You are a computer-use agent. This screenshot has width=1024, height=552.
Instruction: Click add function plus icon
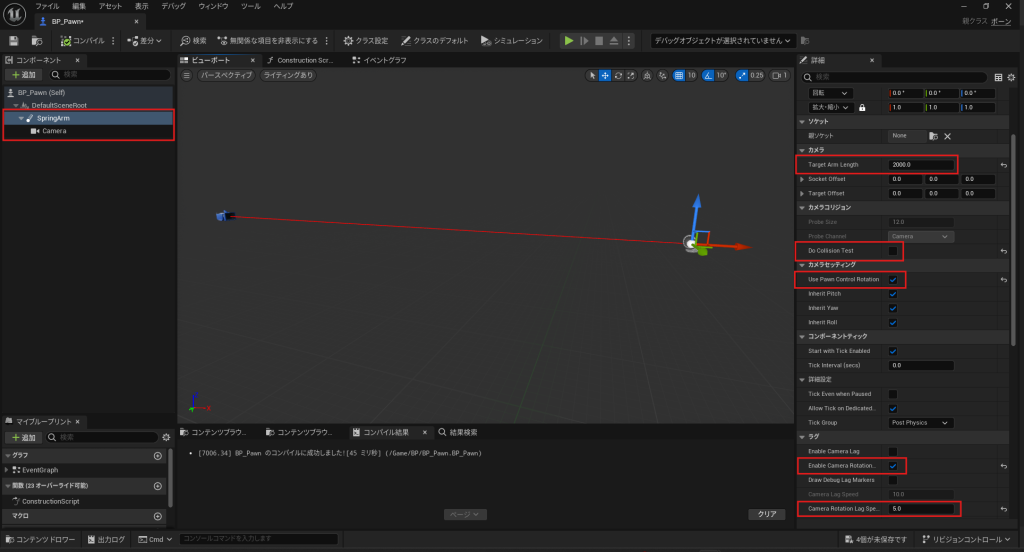tap(157, 485)
